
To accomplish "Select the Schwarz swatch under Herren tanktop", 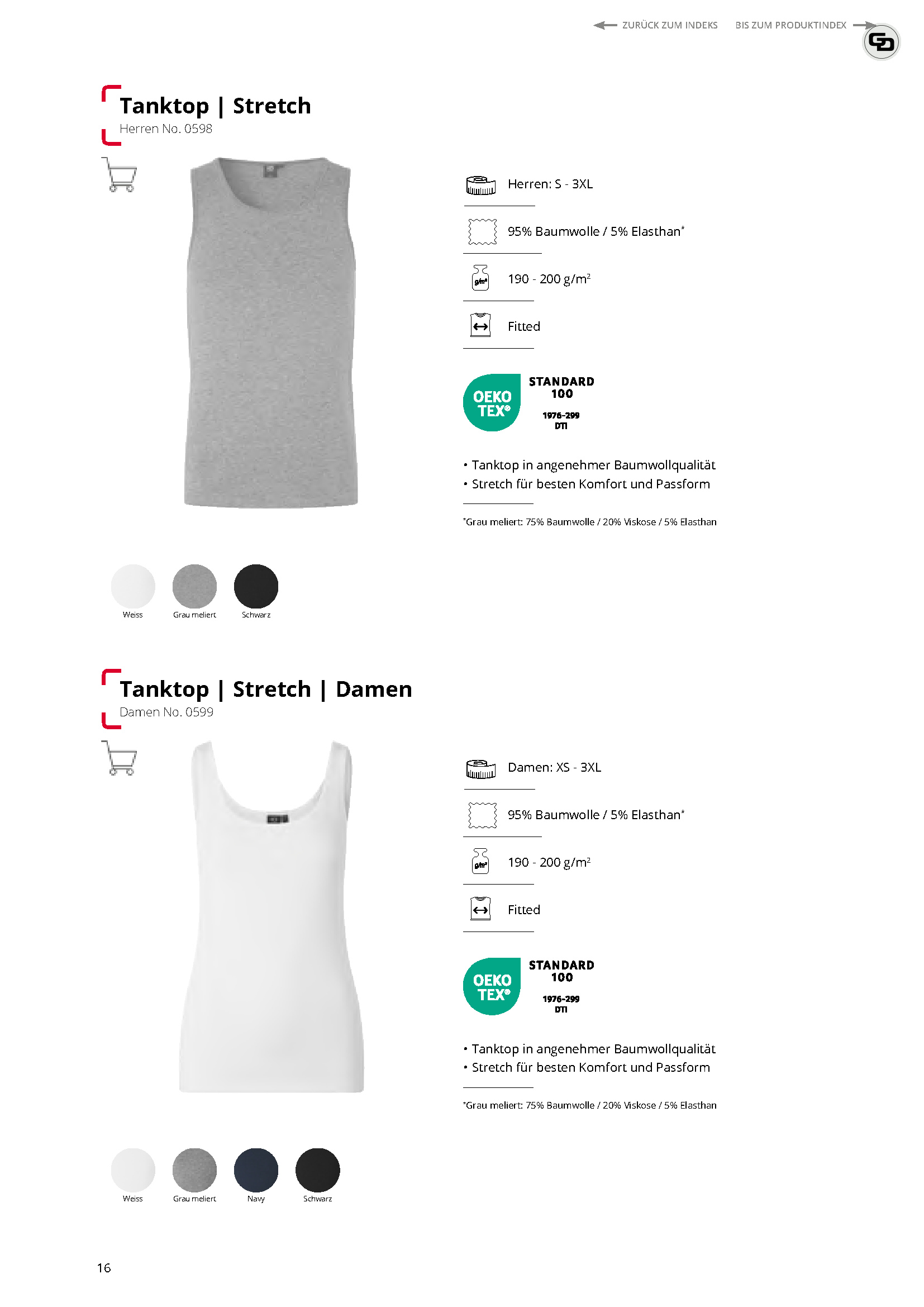I will [256, 586].
